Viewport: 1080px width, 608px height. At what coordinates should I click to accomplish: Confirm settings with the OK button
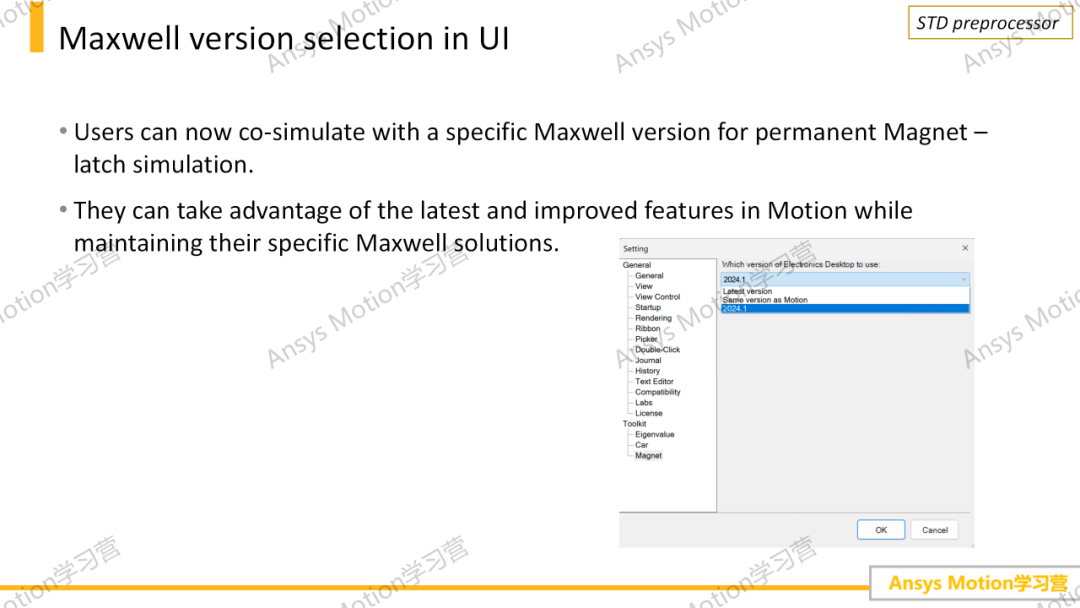point(881,530)
